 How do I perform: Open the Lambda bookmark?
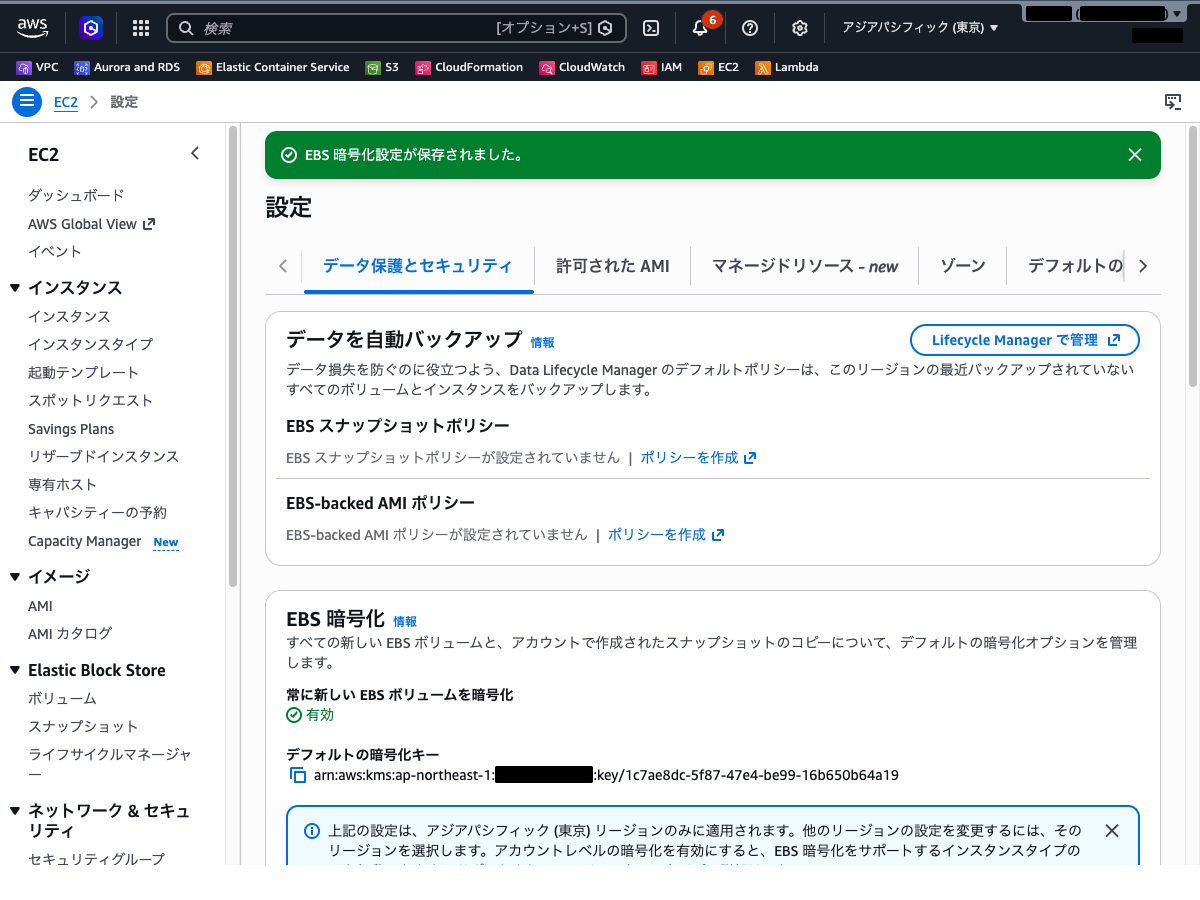(787, 67)
